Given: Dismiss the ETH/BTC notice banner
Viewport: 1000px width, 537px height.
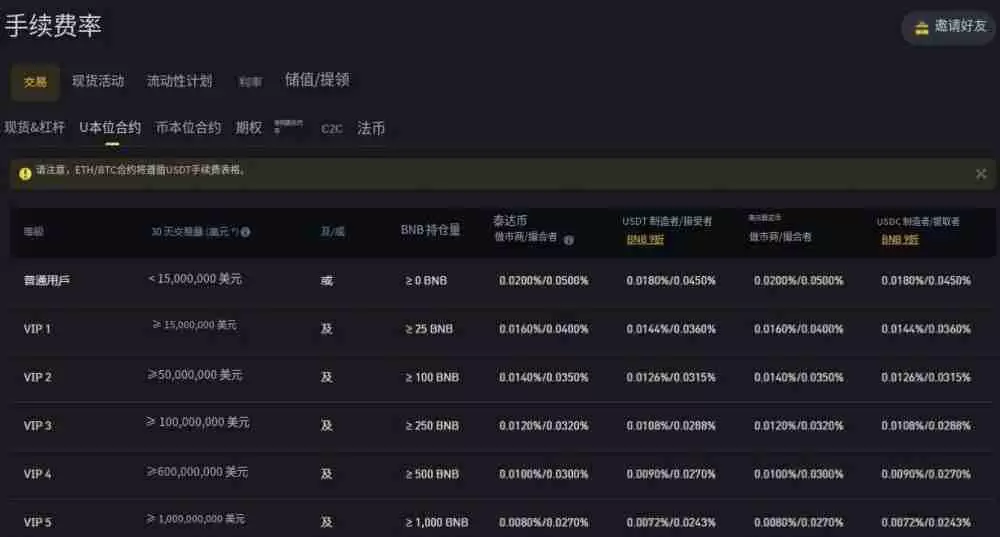Looking at the screenshot, I should pyautogui.click(x=981, y=173).
